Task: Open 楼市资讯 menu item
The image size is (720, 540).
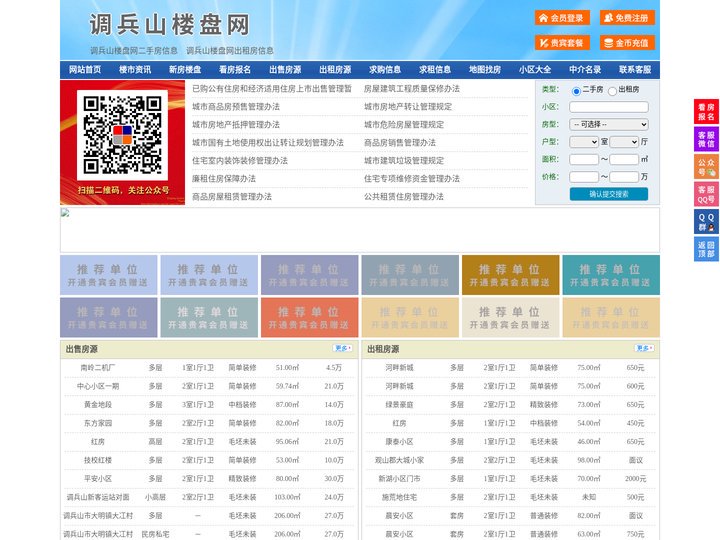Action: tap(135, 70)
